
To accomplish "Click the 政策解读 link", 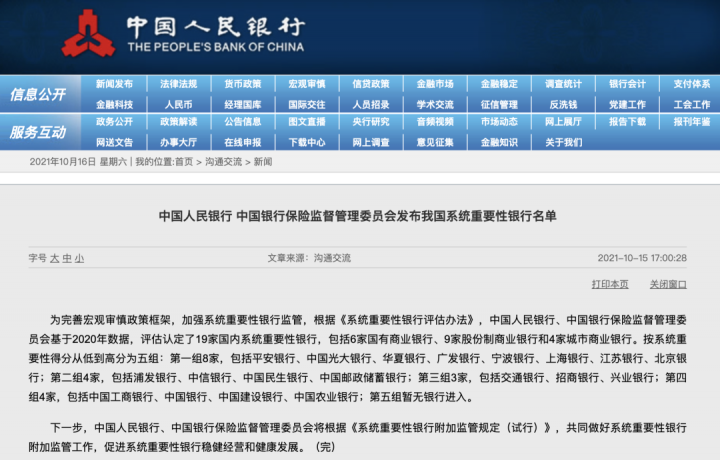I will pyautogui.click(x=179, y=122).
